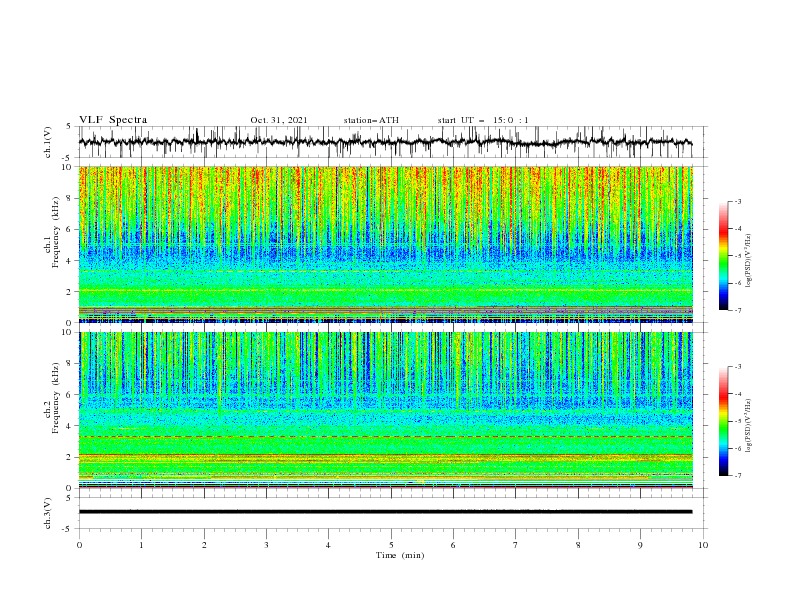Click the 'ch.3(V)' axis label
The height and width of the screenshot is (612, 792).
48,513
